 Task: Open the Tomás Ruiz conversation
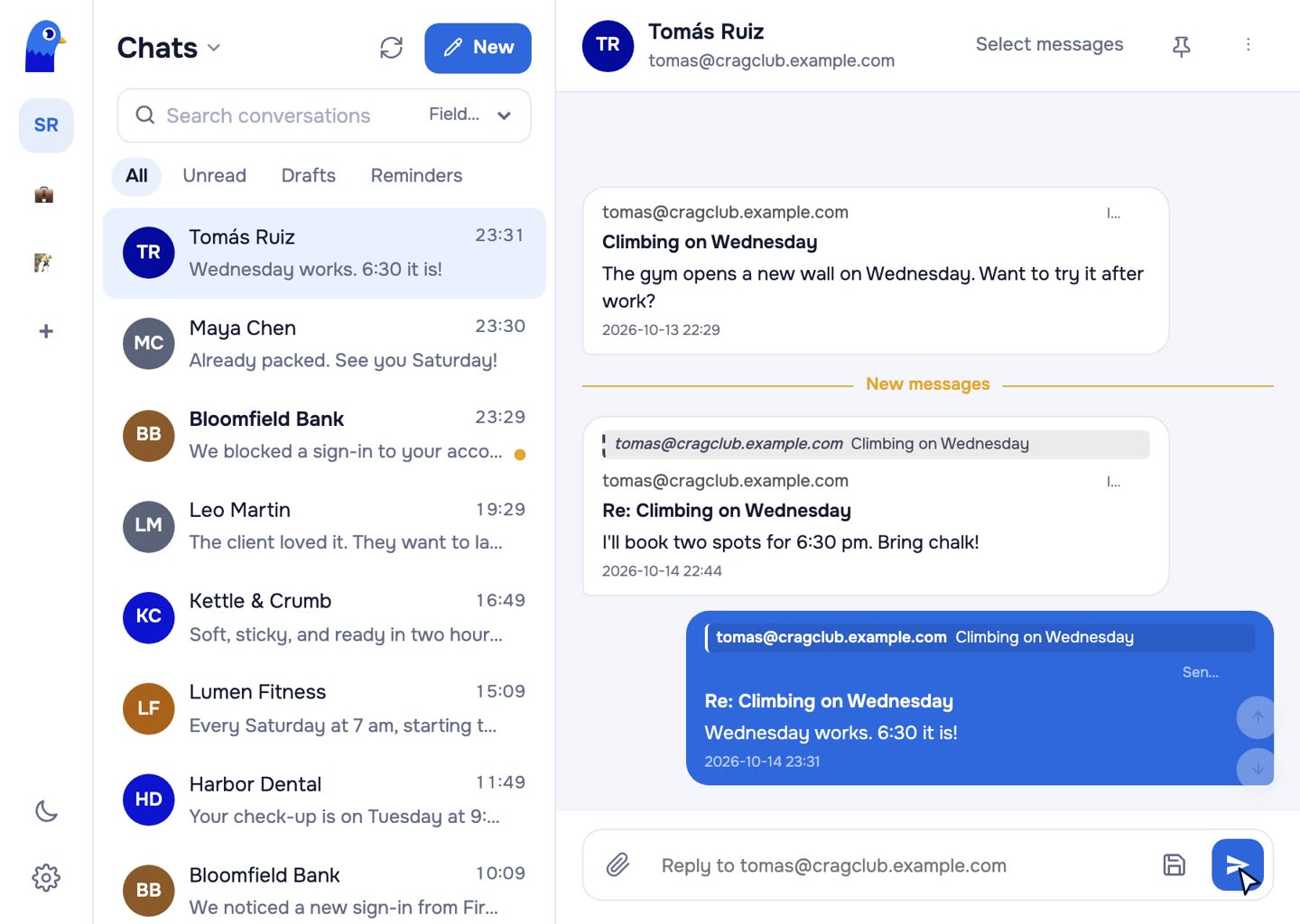[x=324, y=254]
